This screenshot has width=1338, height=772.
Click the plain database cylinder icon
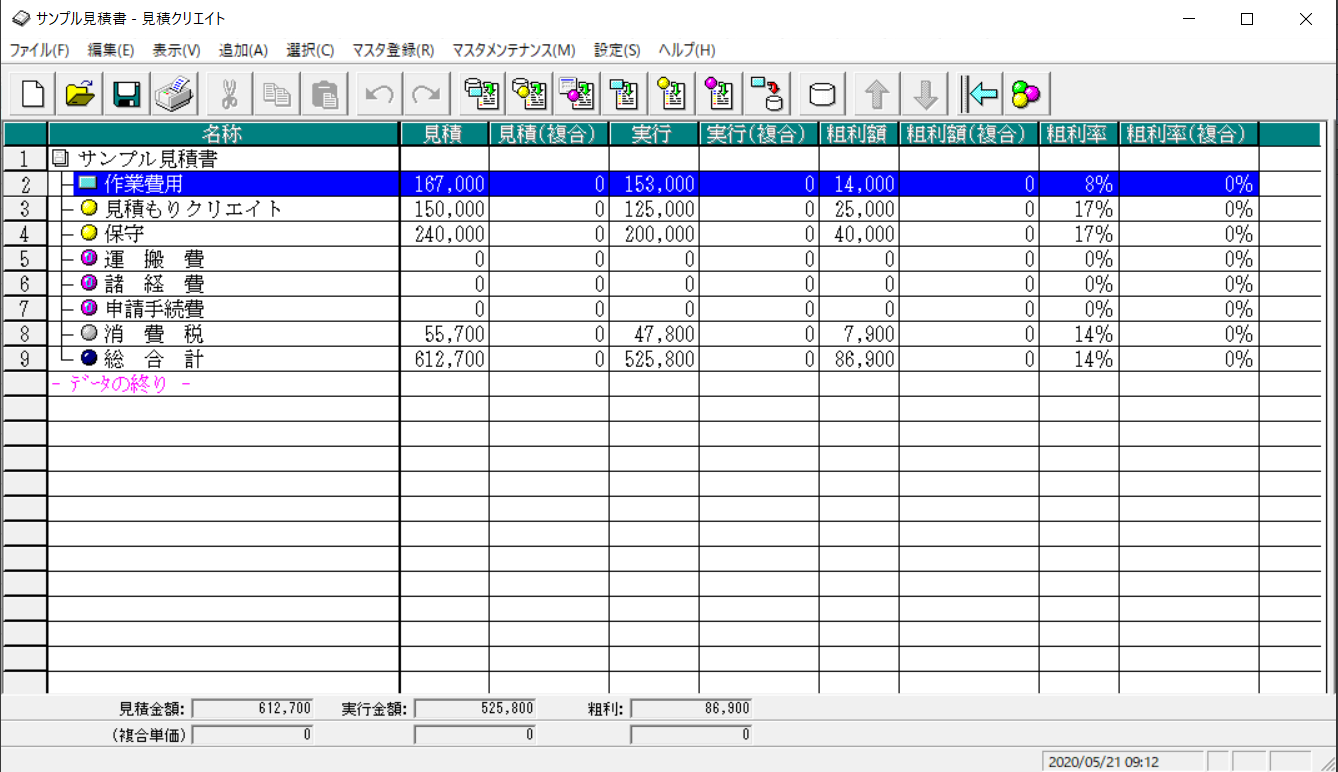click(x=822, y=95)
